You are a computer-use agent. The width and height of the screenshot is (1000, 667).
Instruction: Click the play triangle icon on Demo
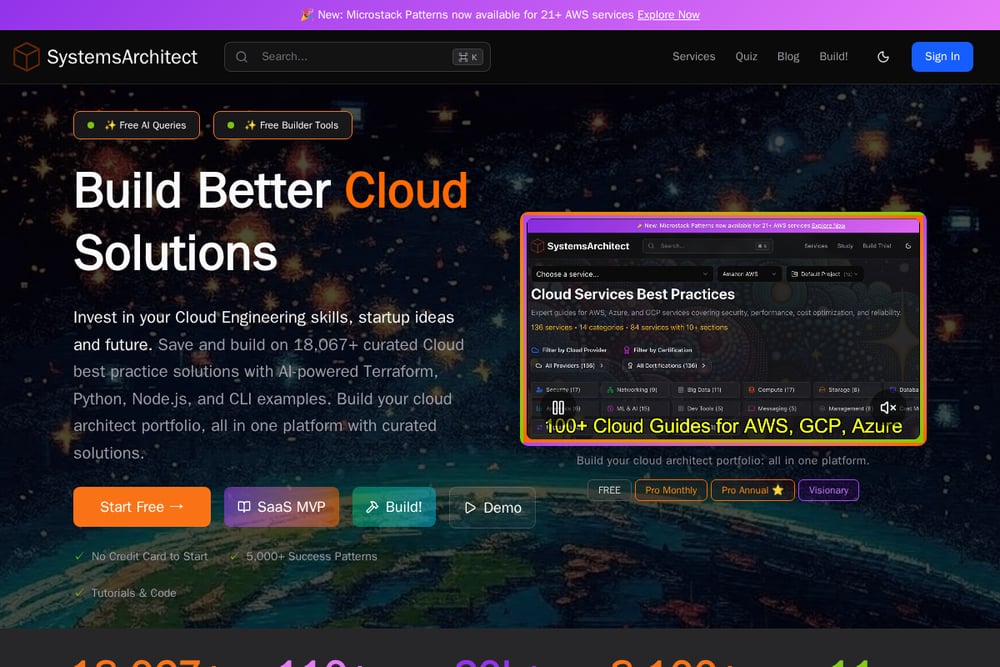coord(470,508)
